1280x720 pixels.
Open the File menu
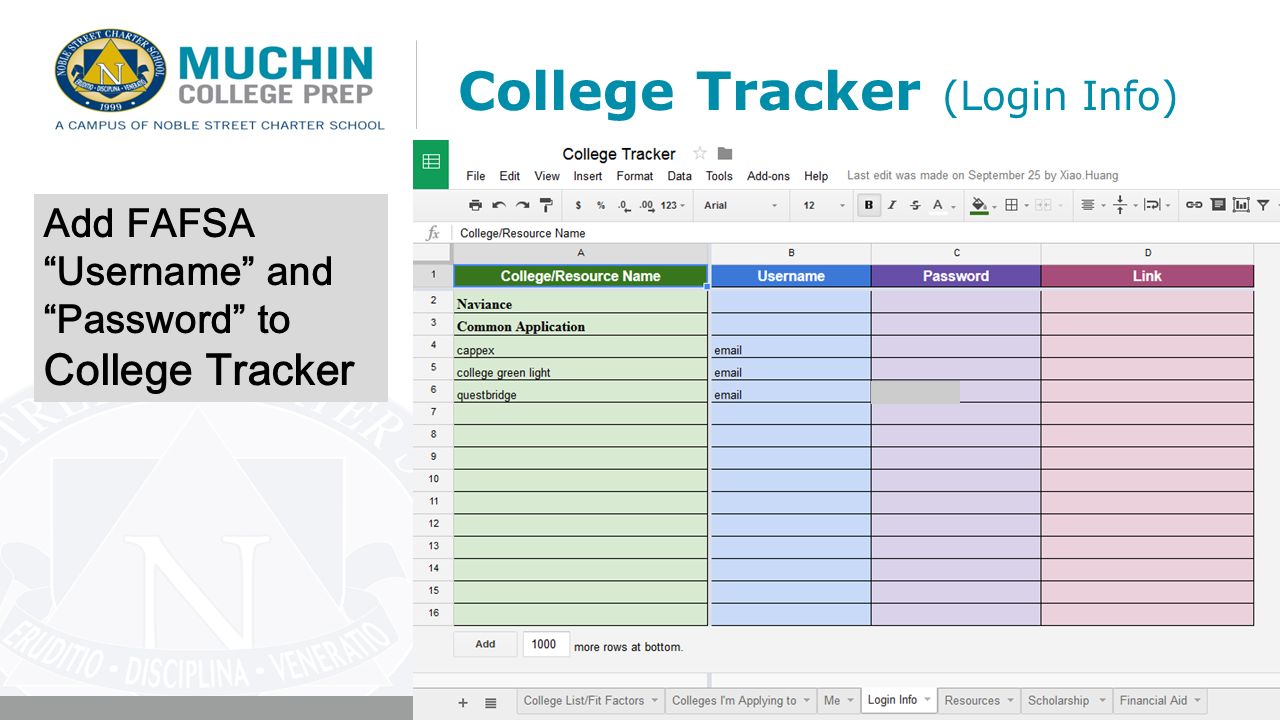point(476,176)
